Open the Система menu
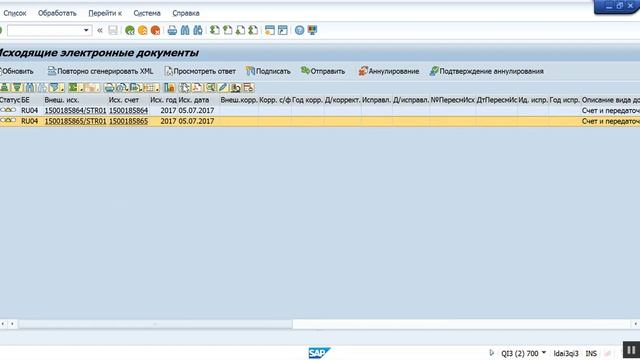 (147, 13)
